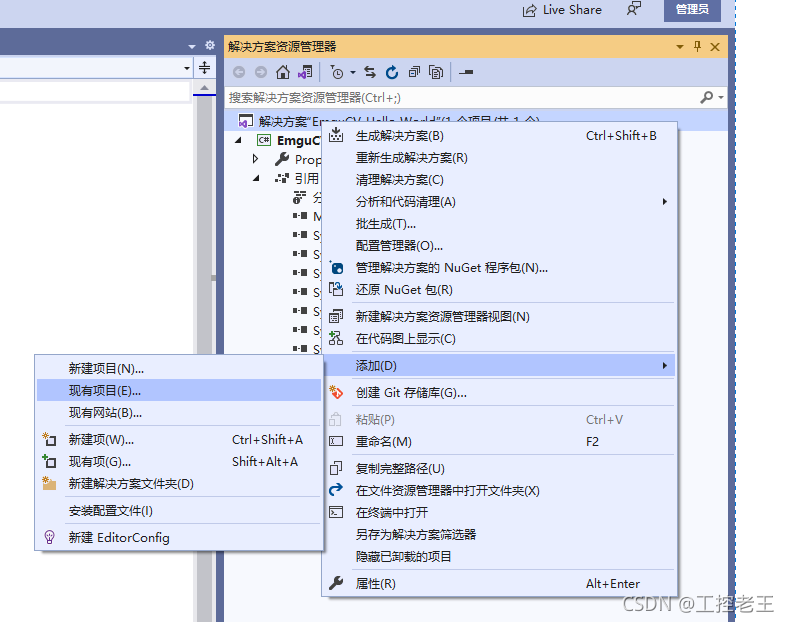Click the rename icon beside 重命名

coord(336,442)
